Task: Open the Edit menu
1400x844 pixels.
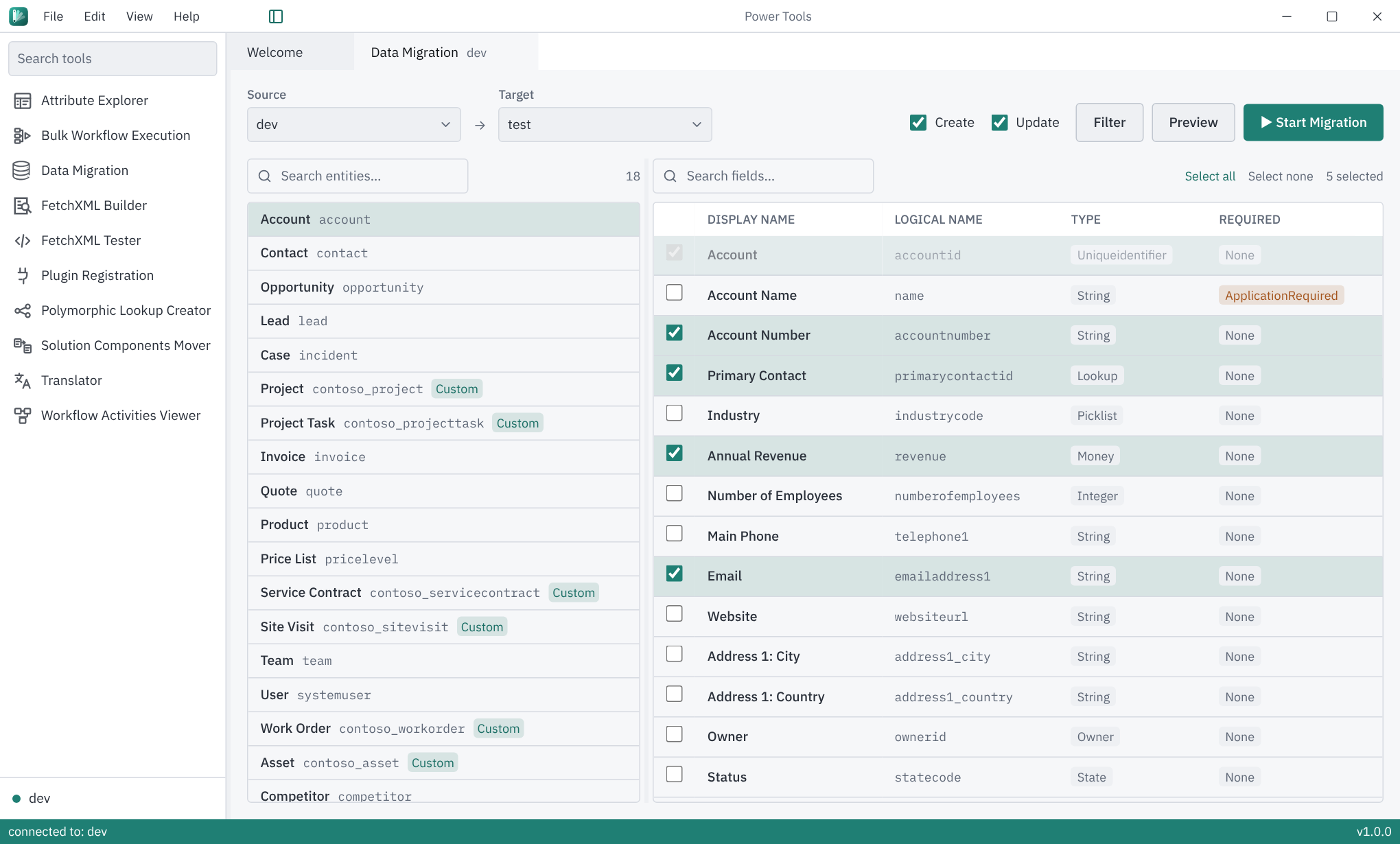Action: (94, 16)
